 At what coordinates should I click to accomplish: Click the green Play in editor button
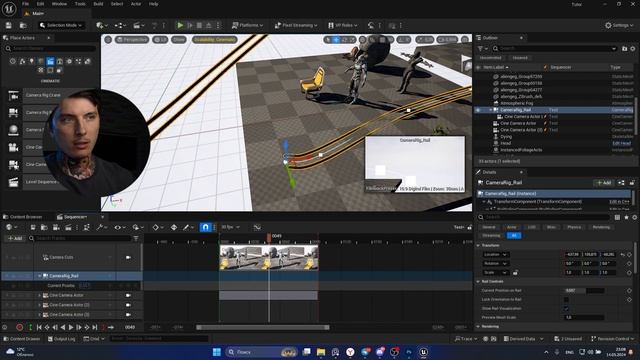coord(180,25)
